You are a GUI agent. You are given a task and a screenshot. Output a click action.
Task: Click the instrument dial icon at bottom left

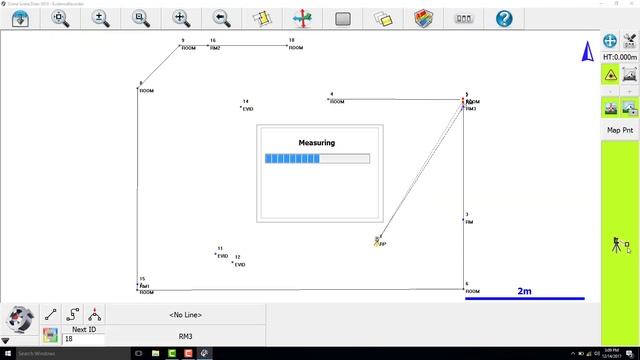[20, 319]
